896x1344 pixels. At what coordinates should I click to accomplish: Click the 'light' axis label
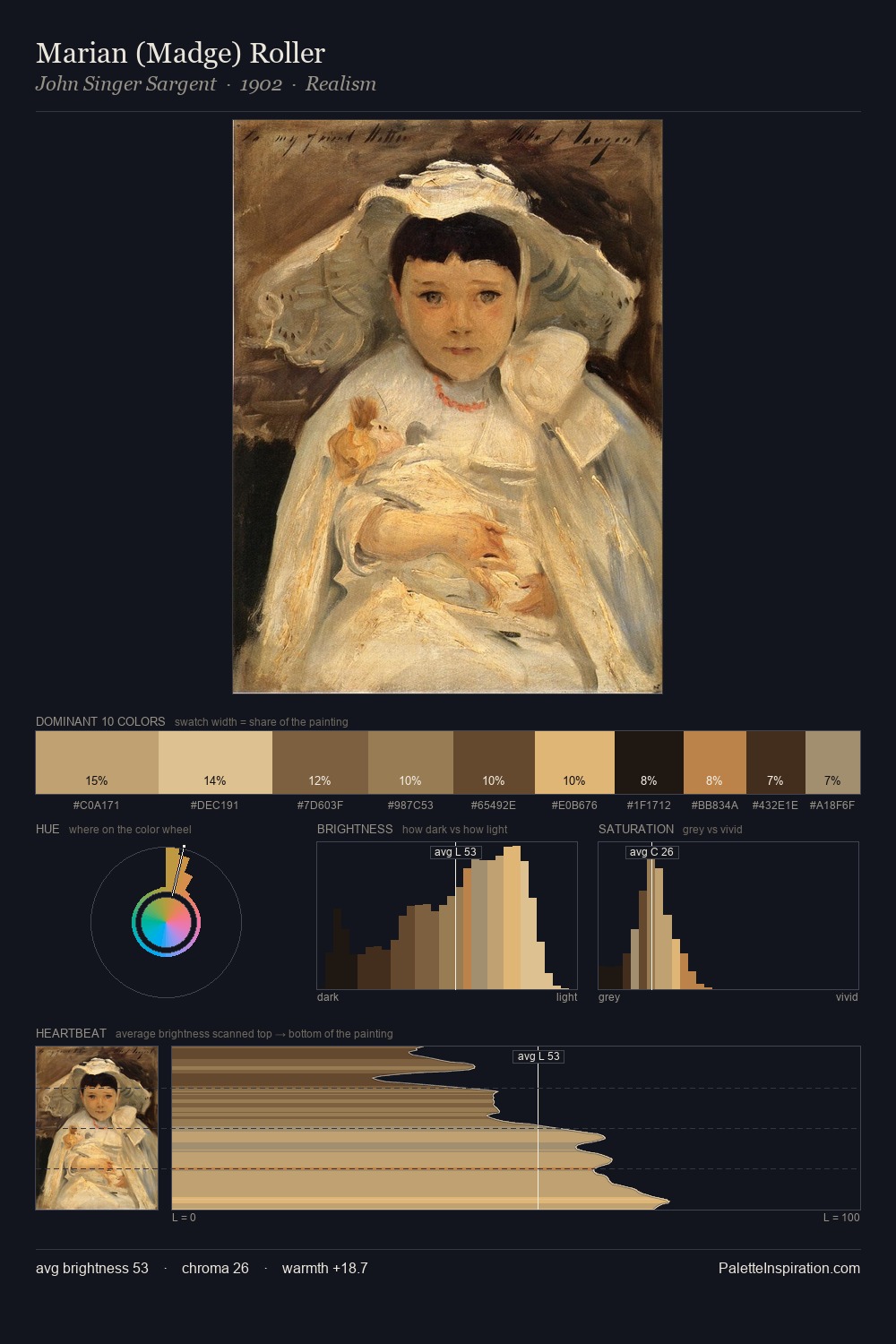[x=567, y=997]
